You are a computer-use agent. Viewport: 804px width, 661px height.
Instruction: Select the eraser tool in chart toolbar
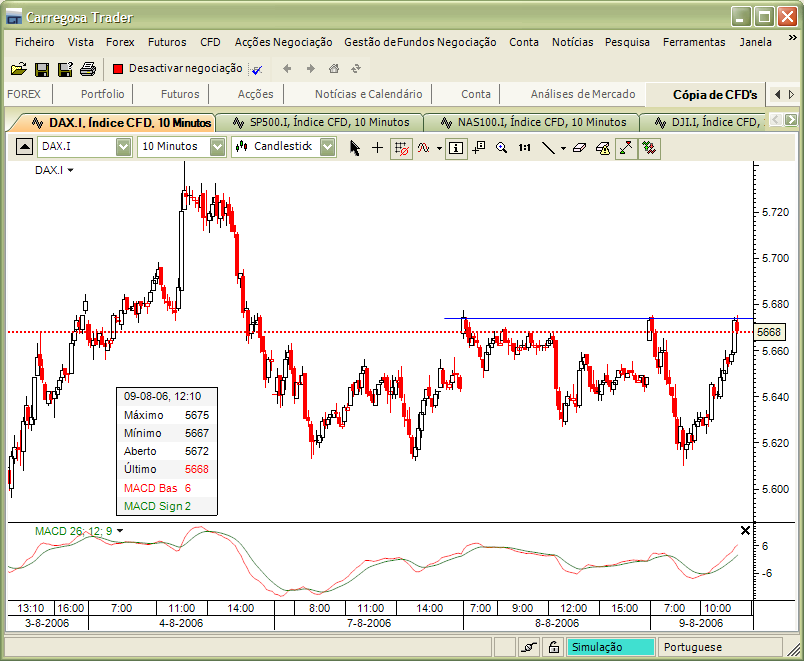coord(579,147)
